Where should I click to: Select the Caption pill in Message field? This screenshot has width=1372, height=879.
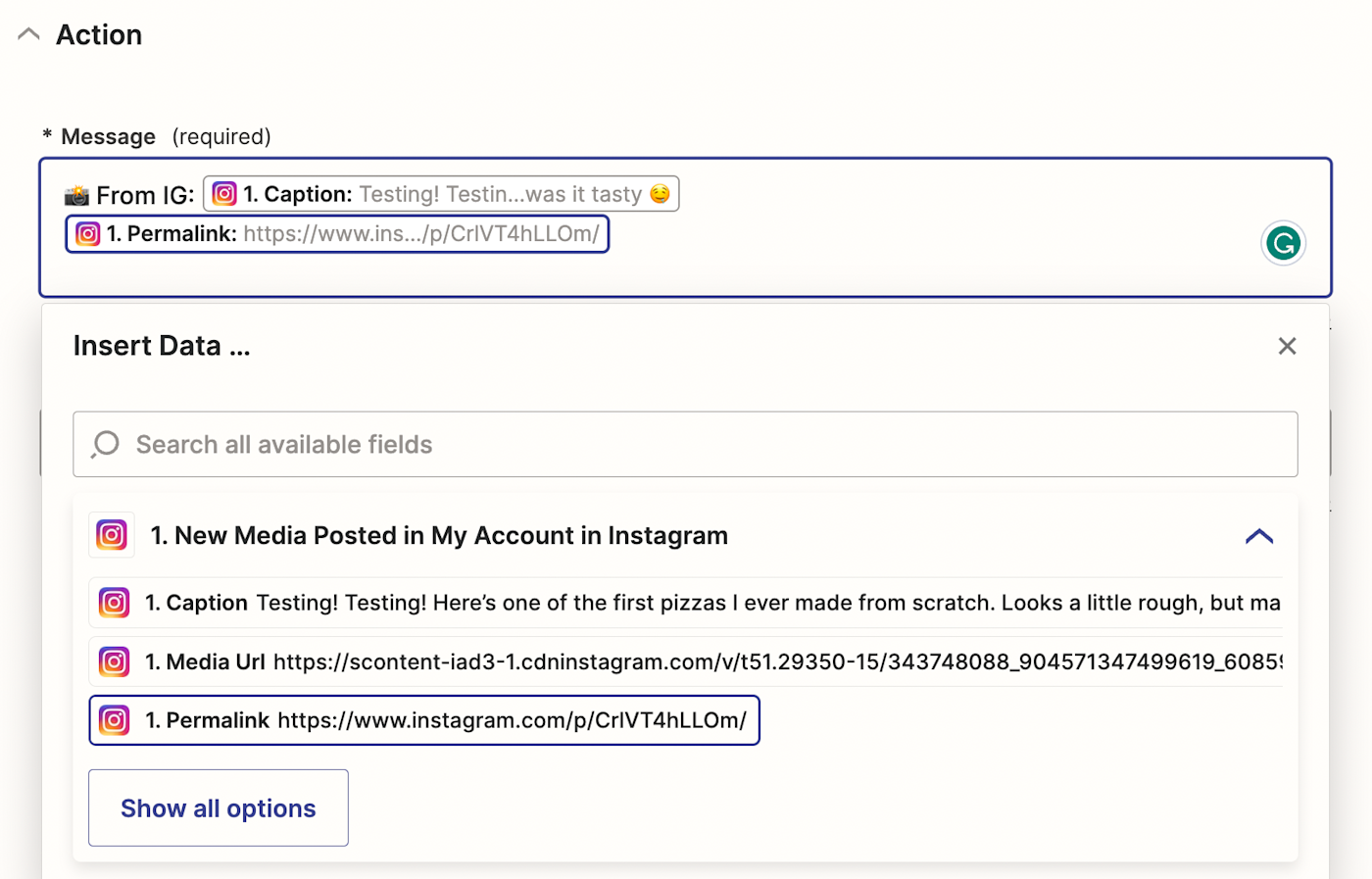(441, 194)
